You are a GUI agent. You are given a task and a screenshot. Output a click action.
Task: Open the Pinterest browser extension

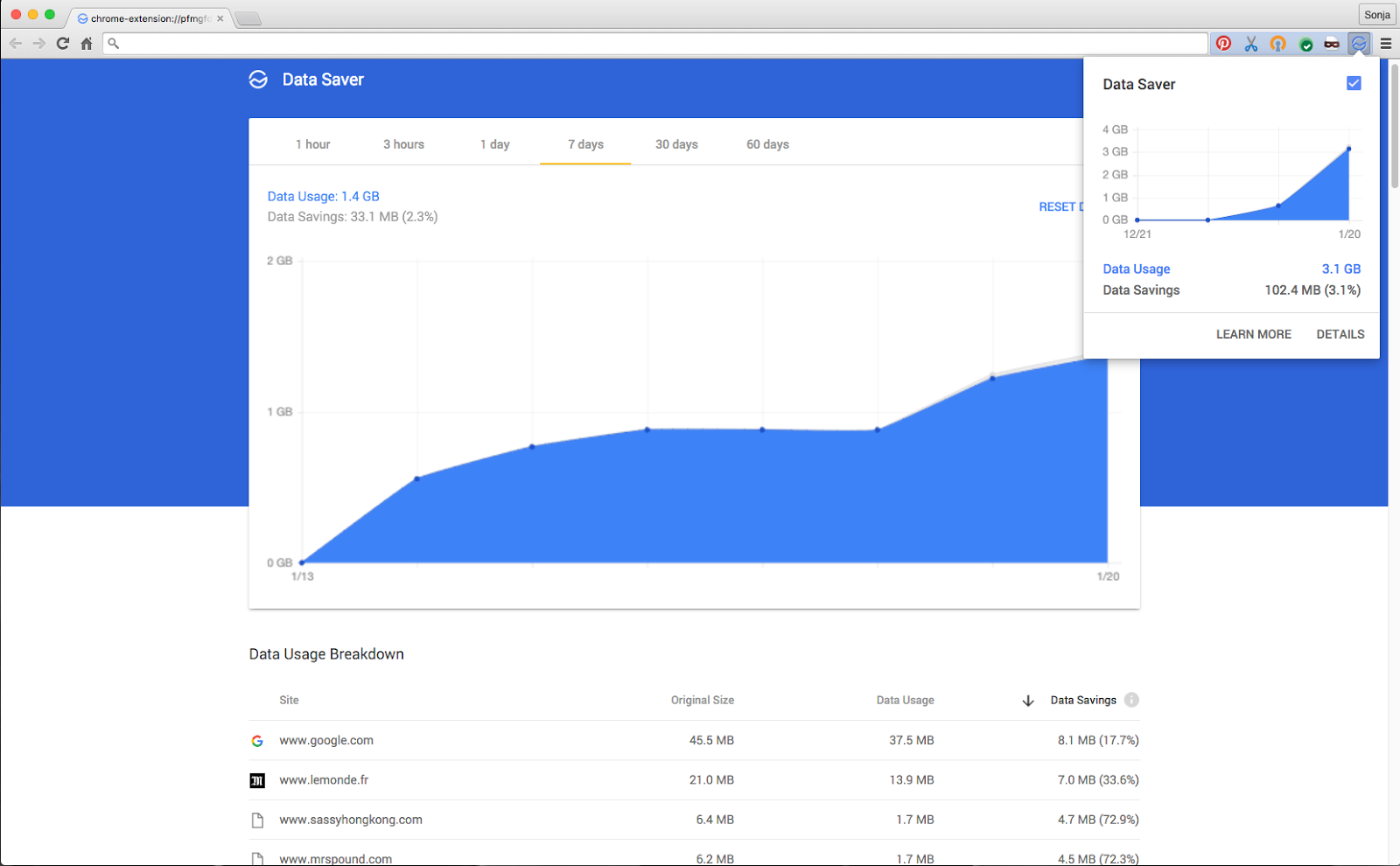tap(1222, 43)
